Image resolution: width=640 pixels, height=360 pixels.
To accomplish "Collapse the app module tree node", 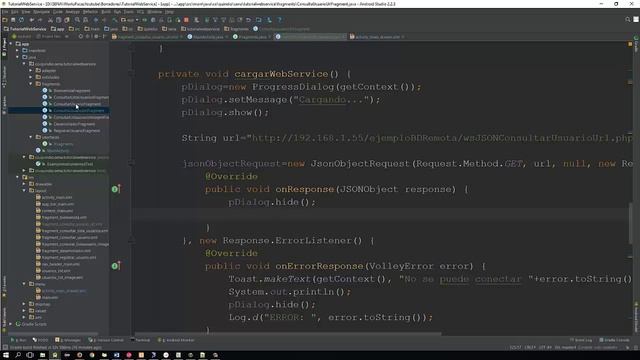I will (x=11, y=44).
